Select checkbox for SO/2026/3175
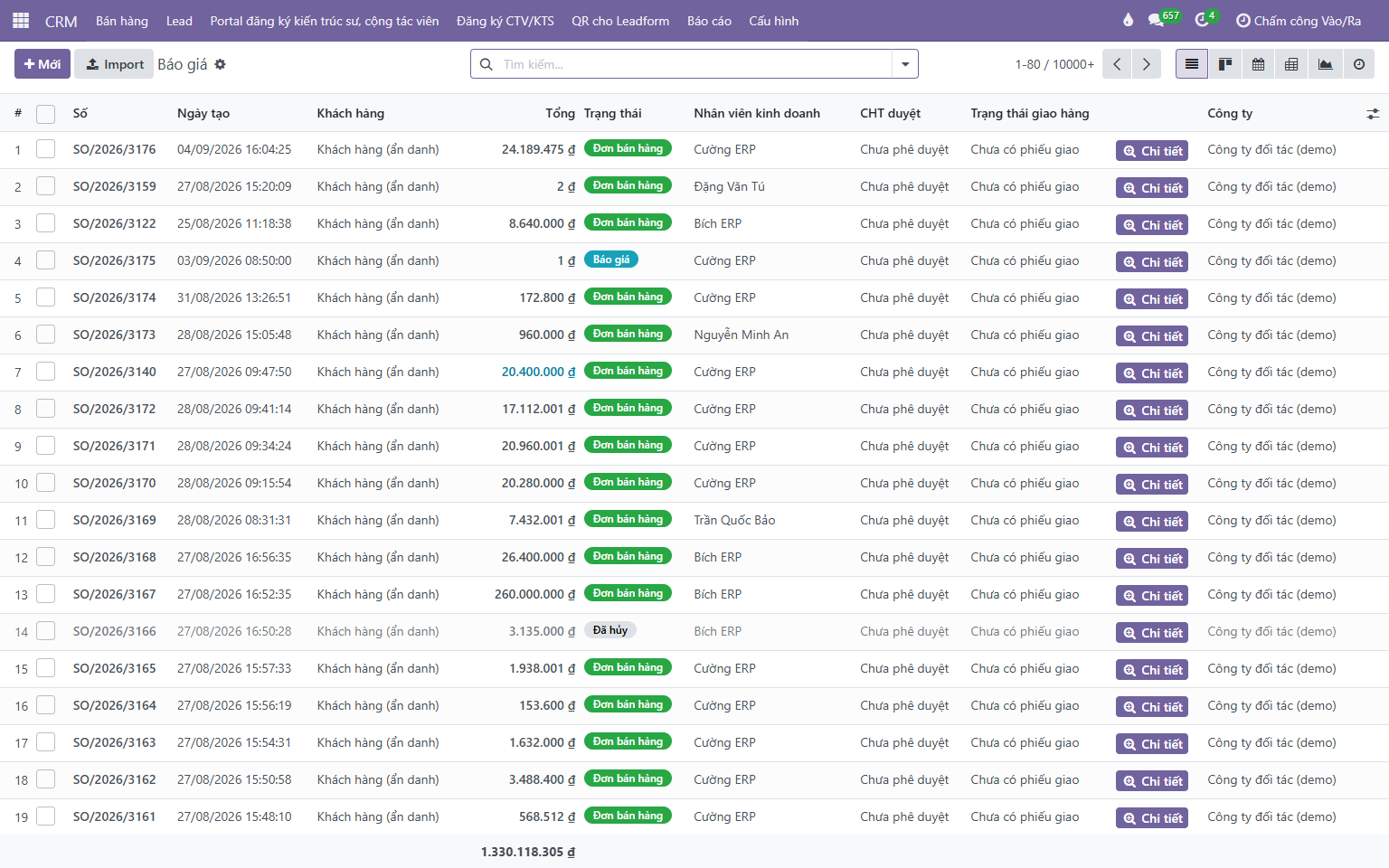This screenshot has height=868, width=1389. tap(45, 260)
